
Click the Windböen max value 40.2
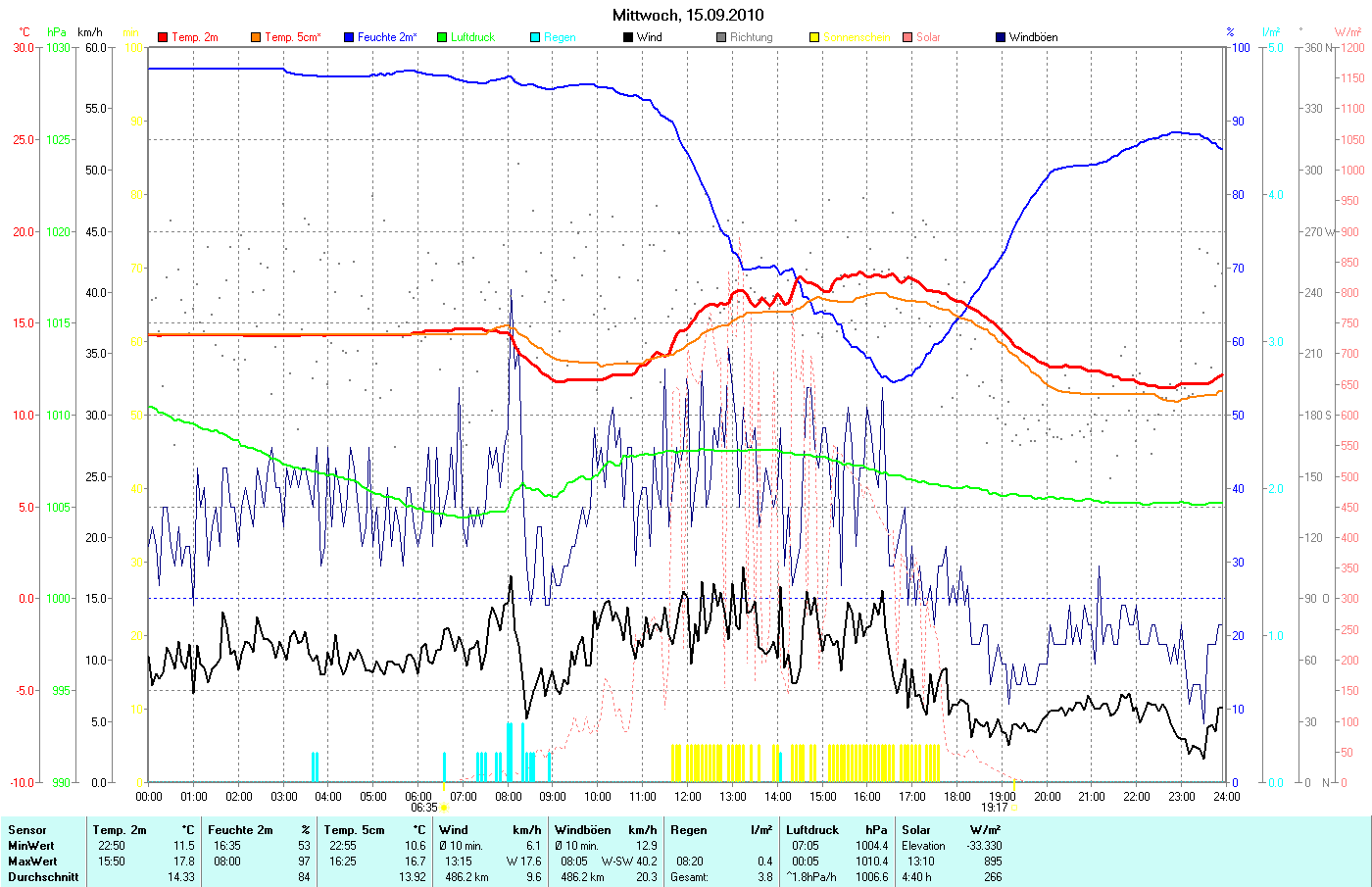coord(646,862)
